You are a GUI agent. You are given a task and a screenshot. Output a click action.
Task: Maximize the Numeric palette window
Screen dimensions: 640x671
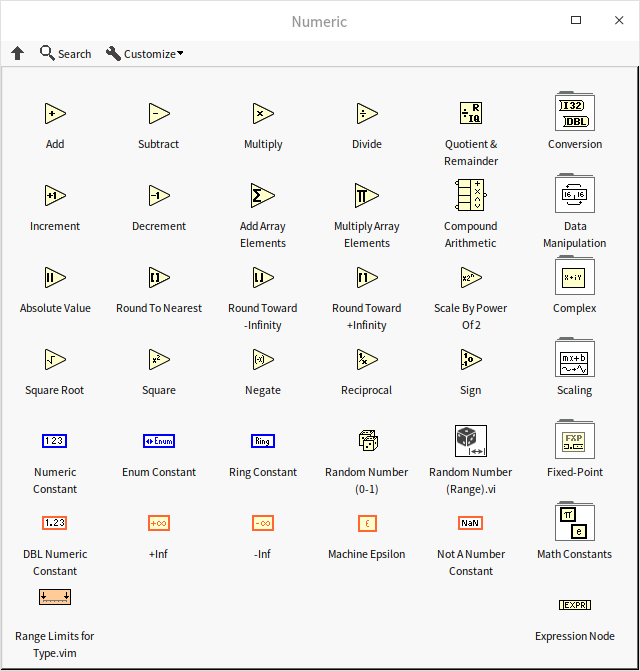[x=576, y=21]
